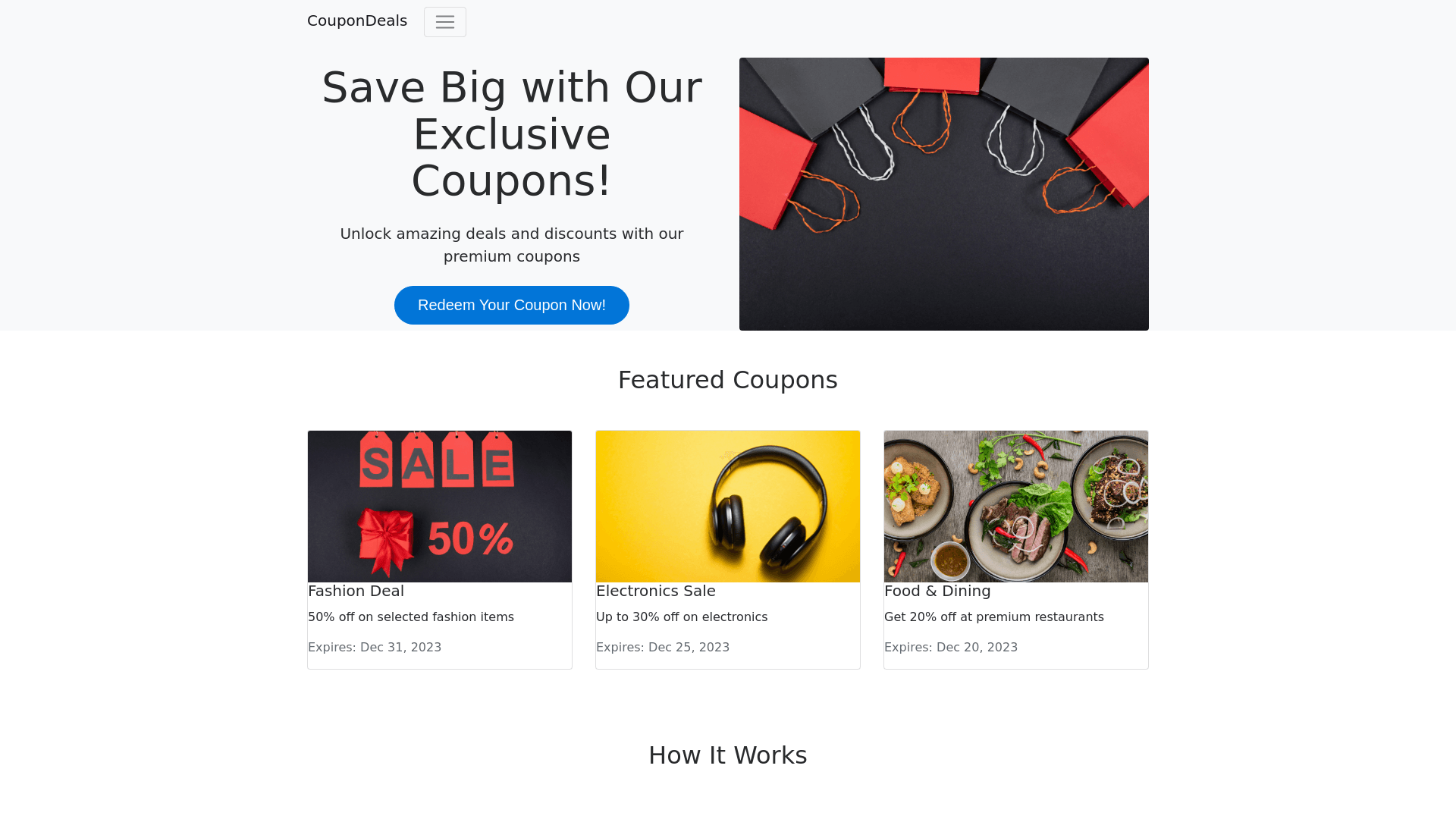The image size is (1456, 819).
Task: Click the CouponDeals brand logo
Action: tap(357, 20)
